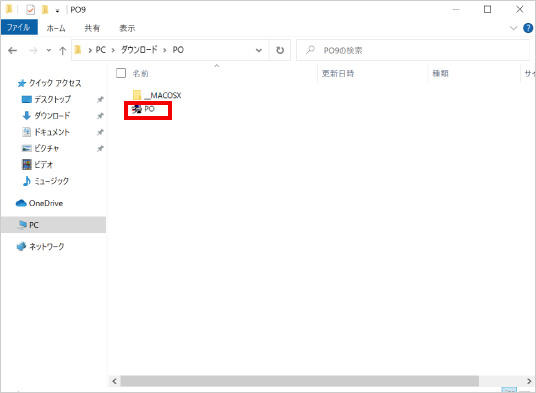Screen dimensions: 536x393
Task: Select the PO application file
Action: point(144,109)
